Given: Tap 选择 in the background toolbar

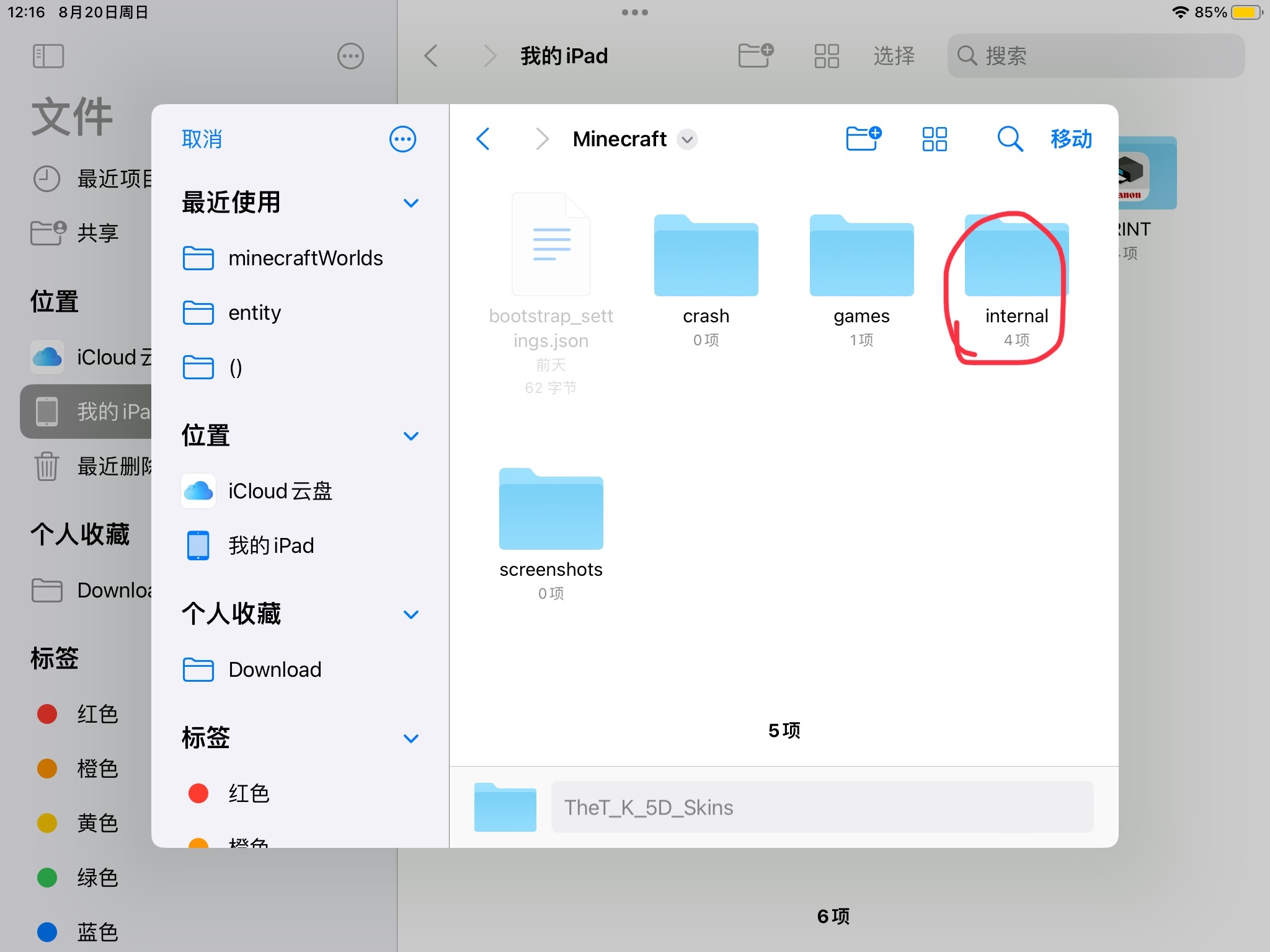Looking at the screenshot, I should [x=894, y=56].
